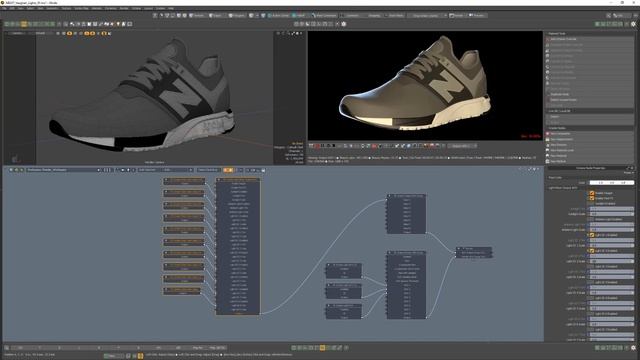The image size is (640, 360).
Task: Click the Light 01 1 Scale slider
Action: pos(612,245)
